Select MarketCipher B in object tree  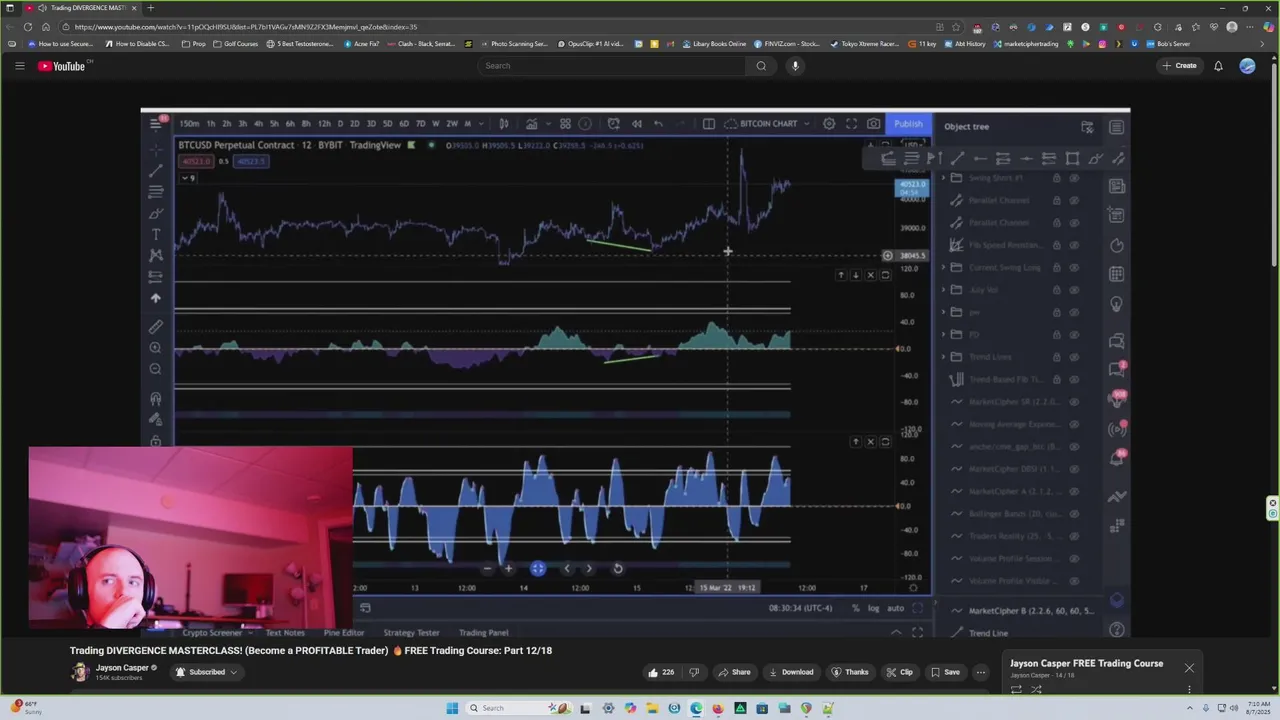1031,611
